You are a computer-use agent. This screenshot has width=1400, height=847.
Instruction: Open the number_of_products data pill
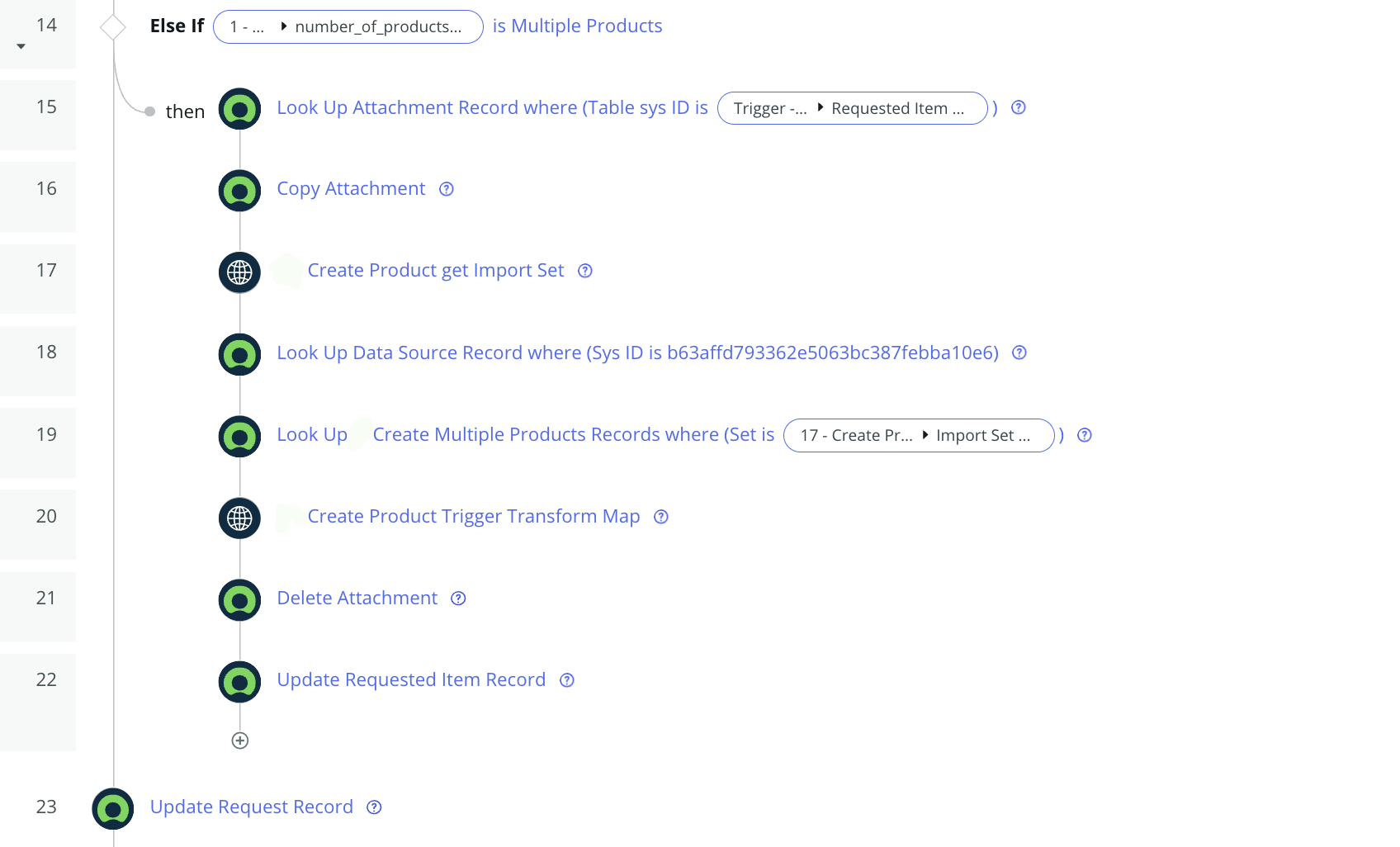[348, 26]
